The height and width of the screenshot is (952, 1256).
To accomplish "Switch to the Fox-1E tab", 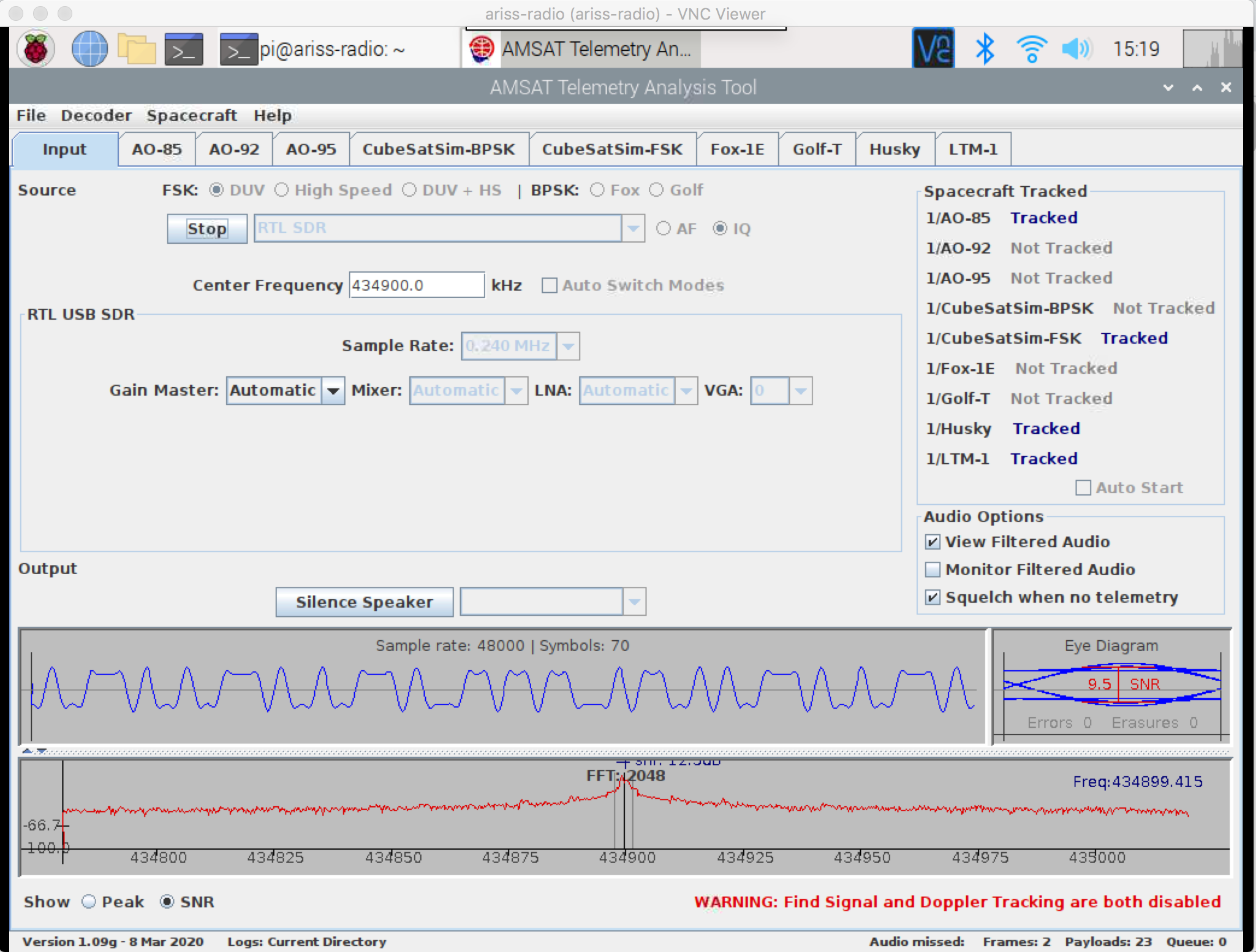I will tap(738, 149).
